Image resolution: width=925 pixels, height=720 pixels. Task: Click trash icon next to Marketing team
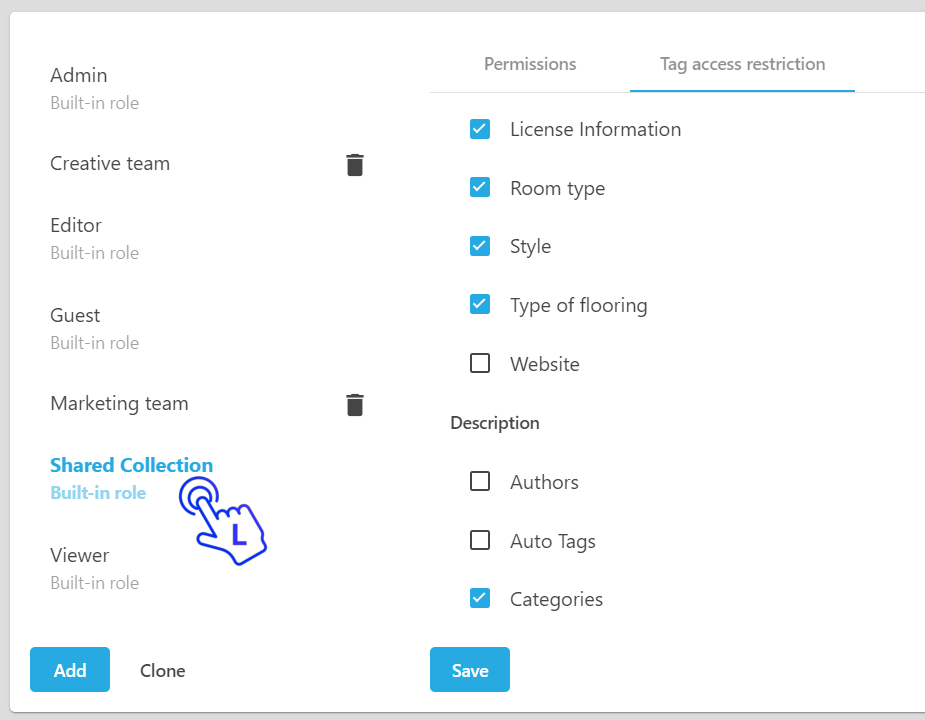[x=355, y=405]
